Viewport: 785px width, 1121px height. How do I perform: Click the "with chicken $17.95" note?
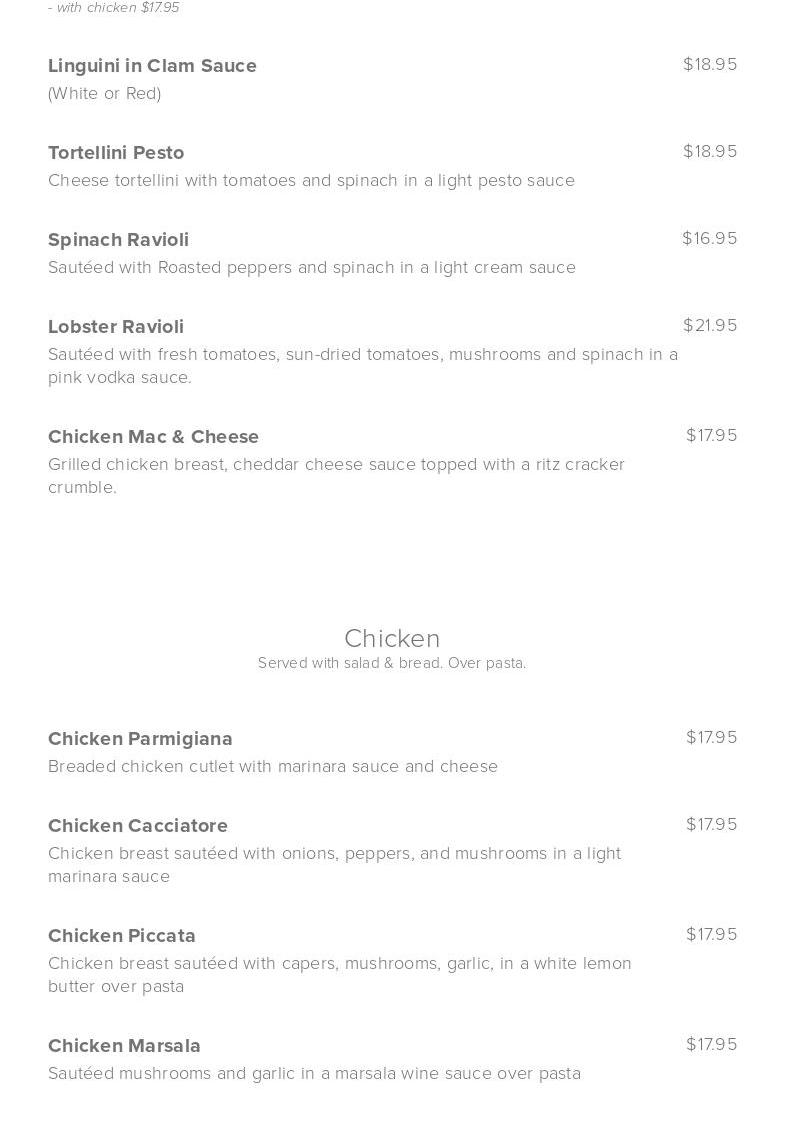(114, 8)
